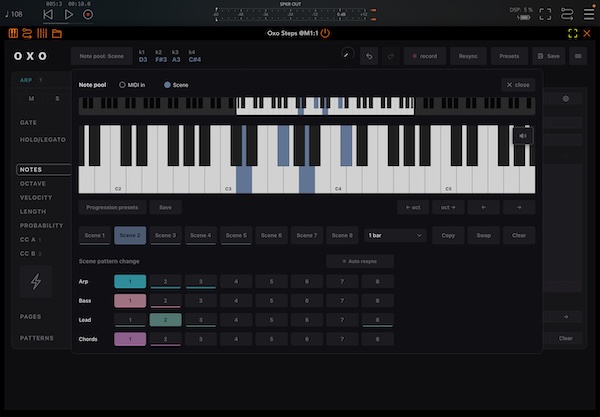Select the MIDI in radio button
The width and height of the screenshot is (600, 417).
click(132, 85)
